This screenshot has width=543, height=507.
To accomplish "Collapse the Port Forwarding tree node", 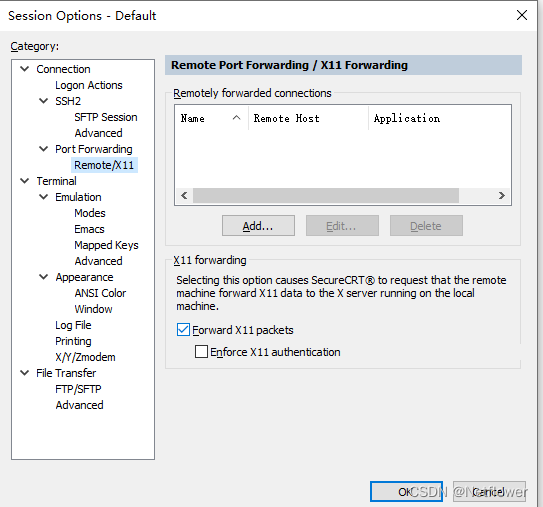I will coord(43,149).
